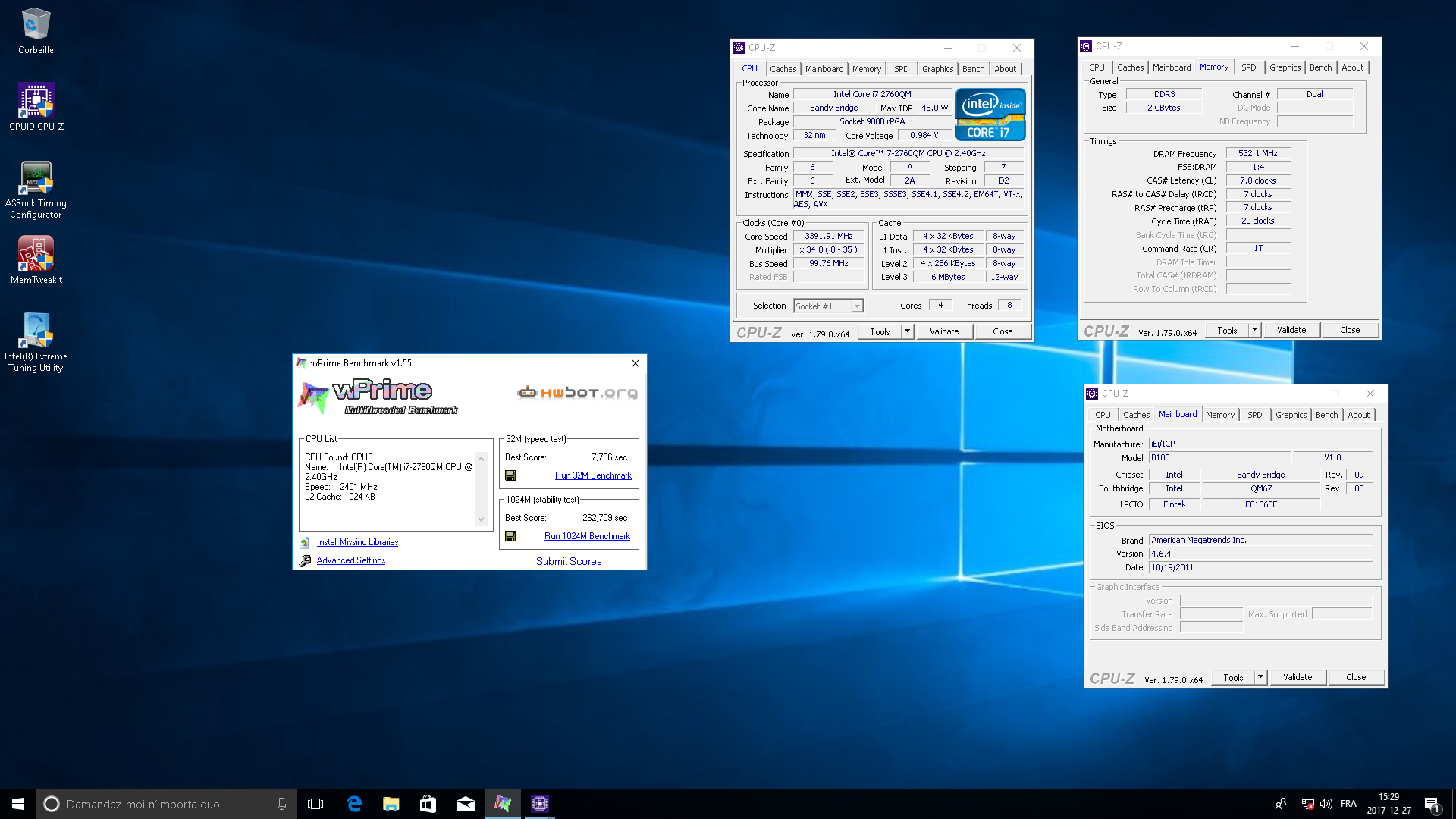Open Mainboard tab in first CPU-Z window
1456x819 pixels.
coord(824,69)
